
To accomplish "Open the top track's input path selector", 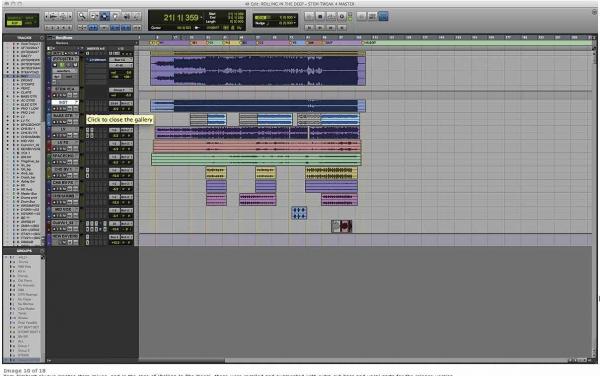I will tap(121, 60).
